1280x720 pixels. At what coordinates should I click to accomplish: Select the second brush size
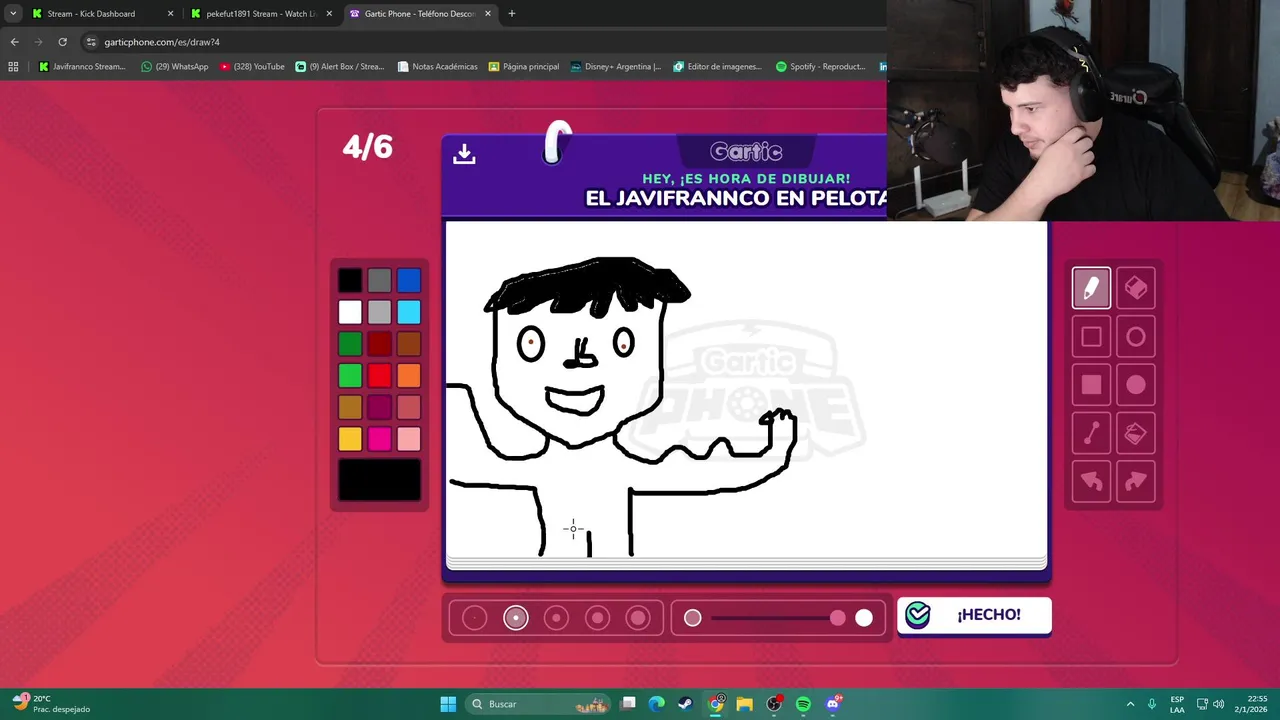pos(516,618)
